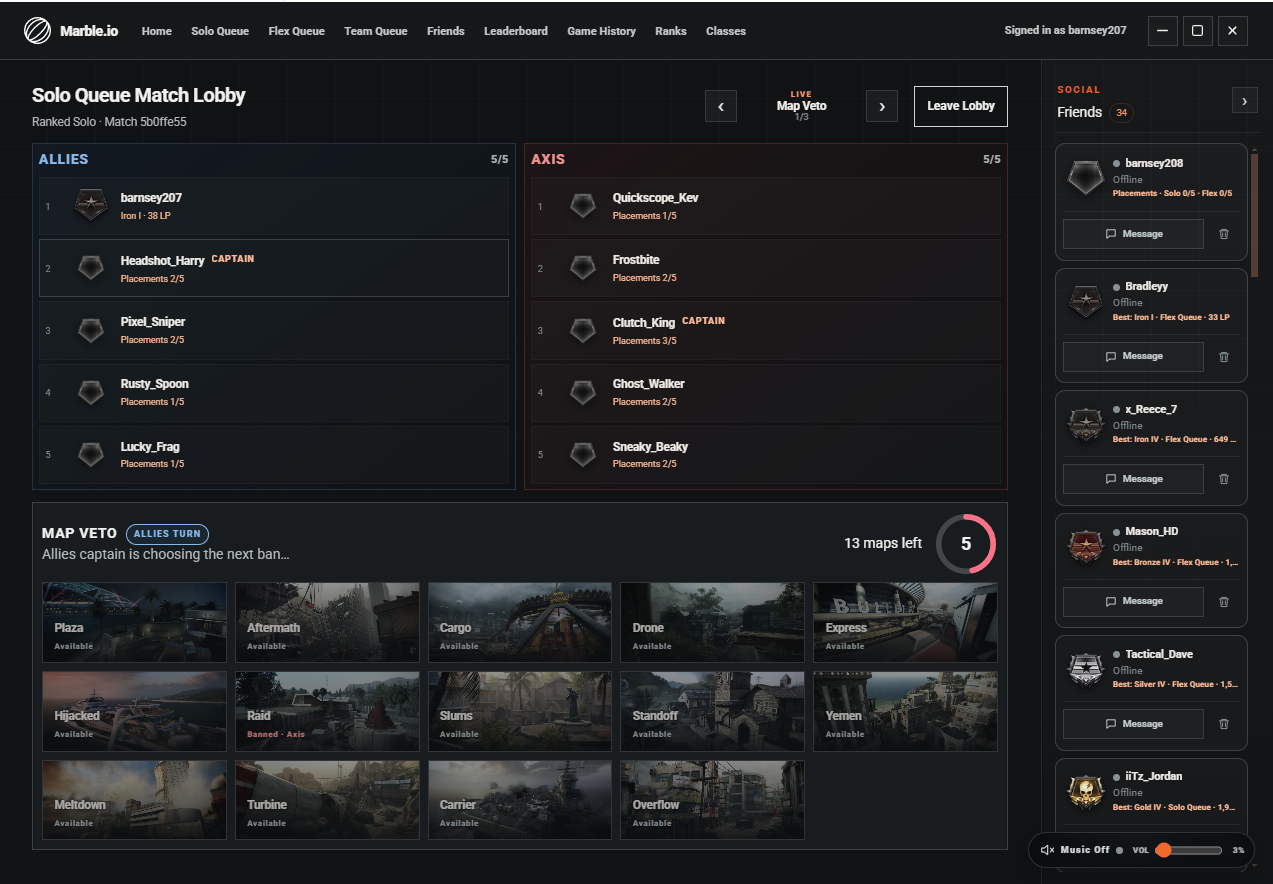This screenshot has height=884, width=1273.
Task: Remove friend x_Reece_7 with trash icon
Action: 1224,479
